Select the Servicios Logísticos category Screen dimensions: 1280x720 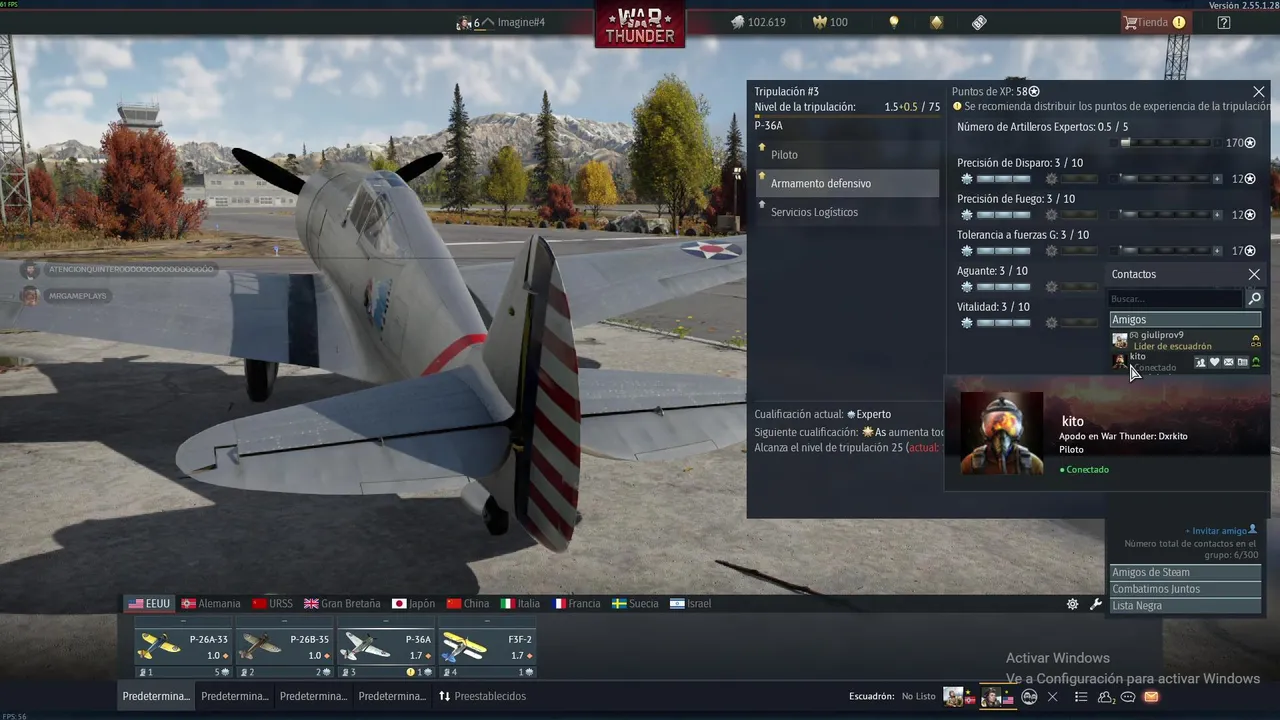pos(846,212)
